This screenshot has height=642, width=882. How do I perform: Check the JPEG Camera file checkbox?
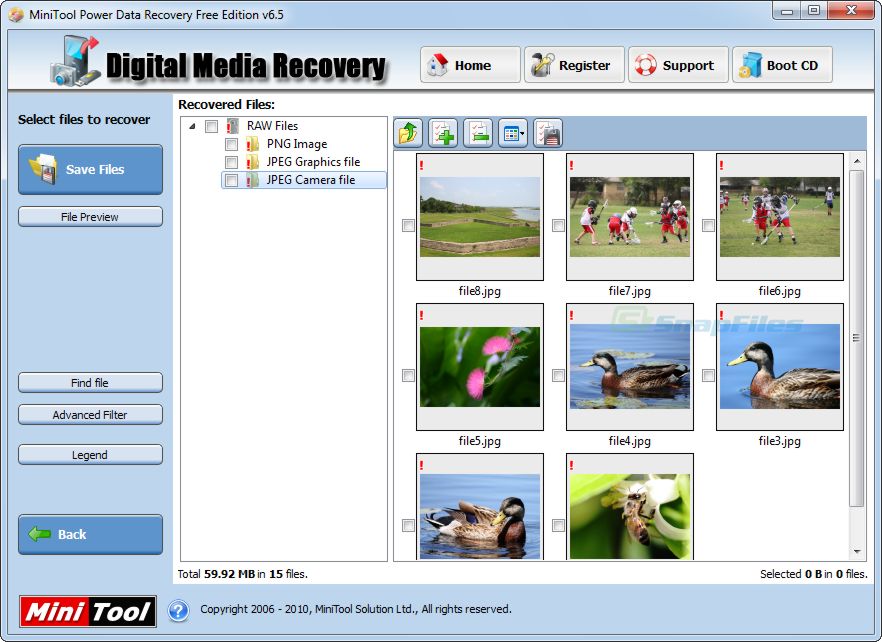tap(231, 180)
